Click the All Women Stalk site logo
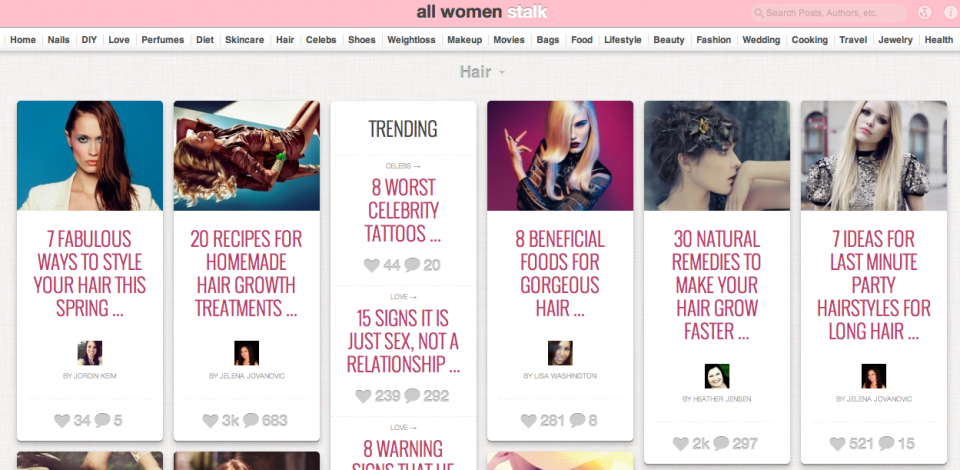960x470 pixels. click(x=481, y=13)
